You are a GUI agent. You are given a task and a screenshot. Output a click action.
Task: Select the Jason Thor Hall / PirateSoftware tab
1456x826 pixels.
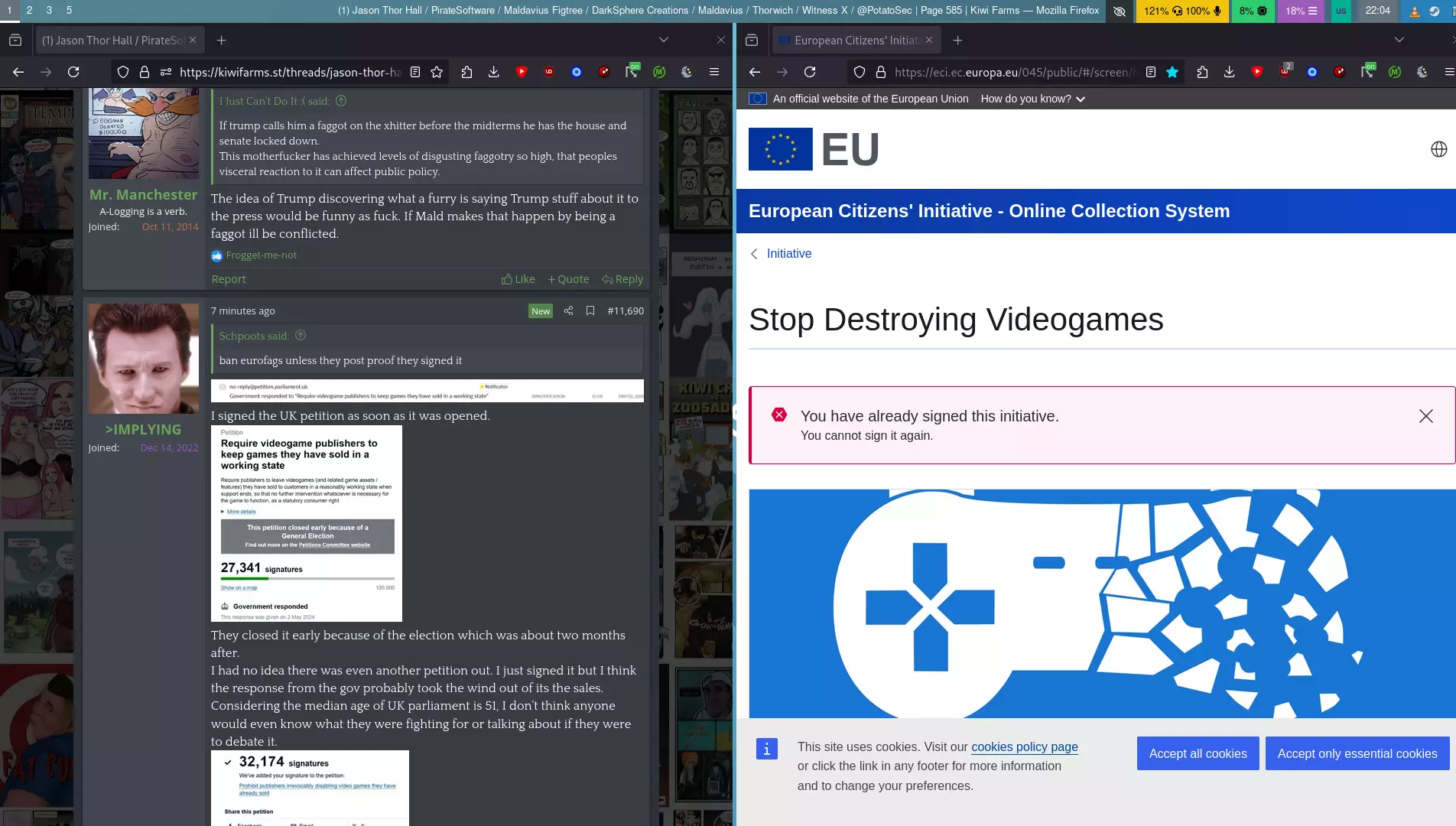(x=112, y=40)
